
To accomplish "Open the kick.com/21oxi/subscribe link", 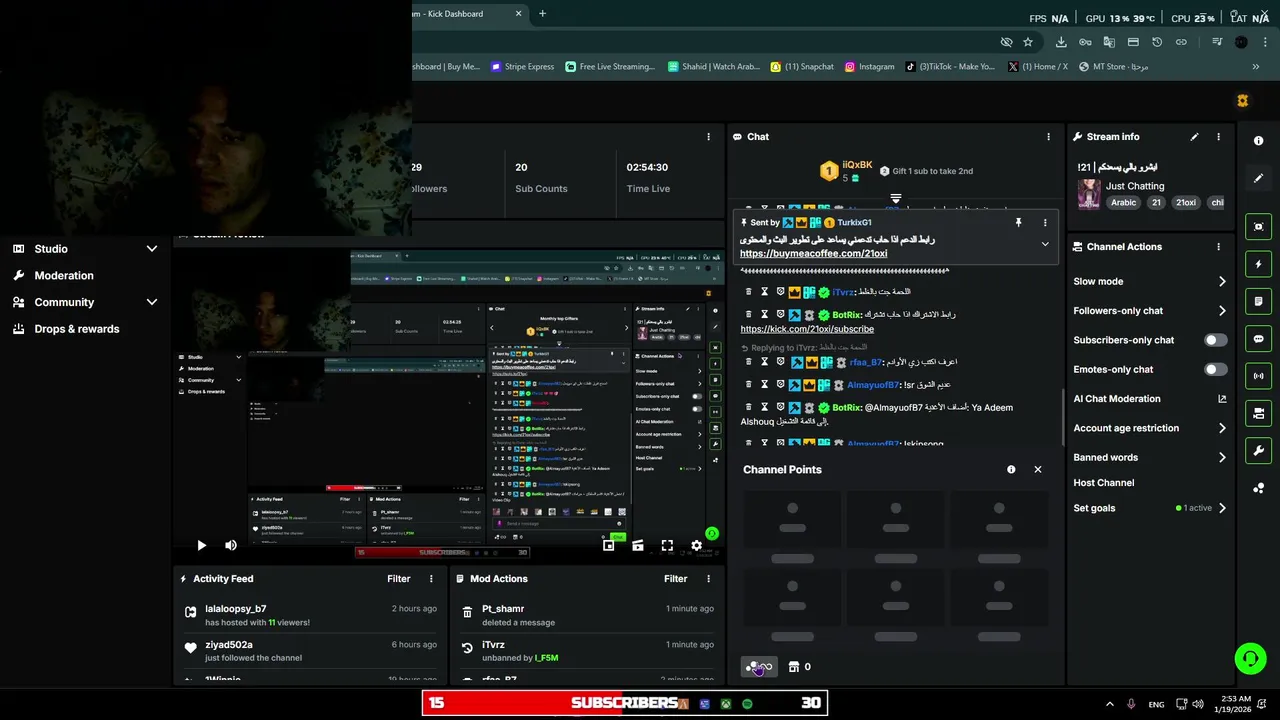I will tap(807, 329).
